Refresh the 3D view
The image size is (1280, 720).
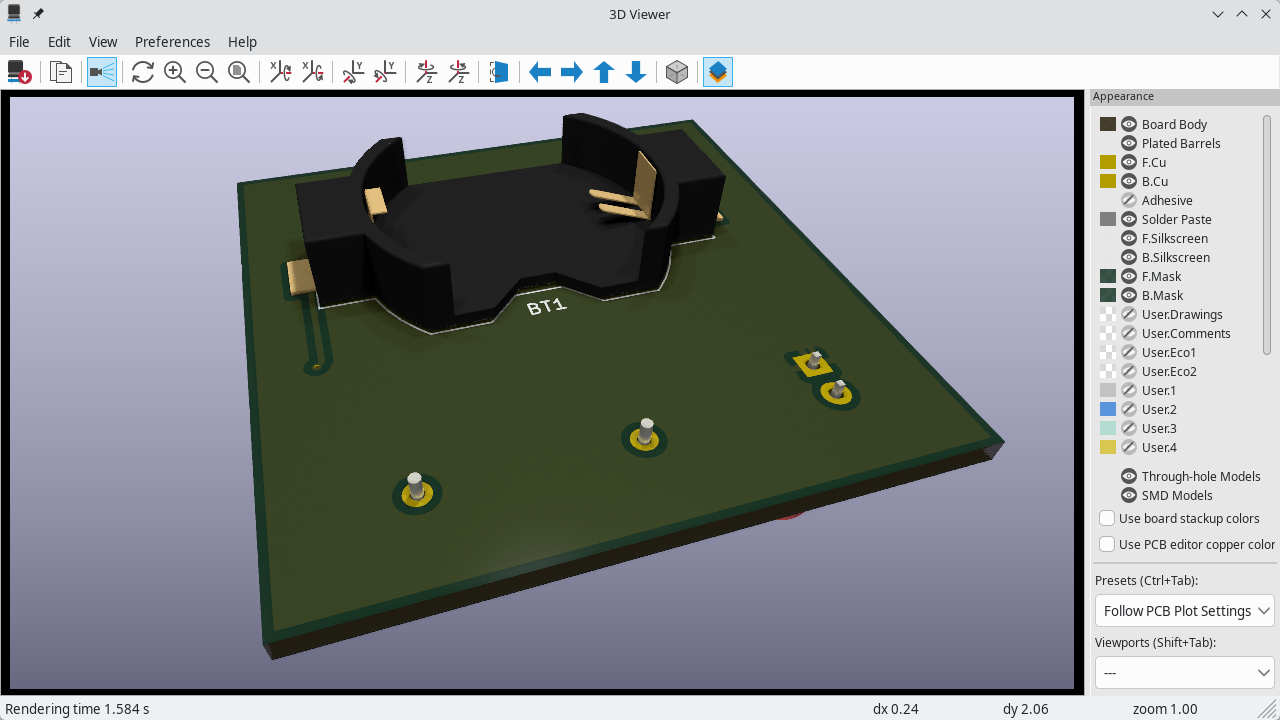click(x=143, y=71)
